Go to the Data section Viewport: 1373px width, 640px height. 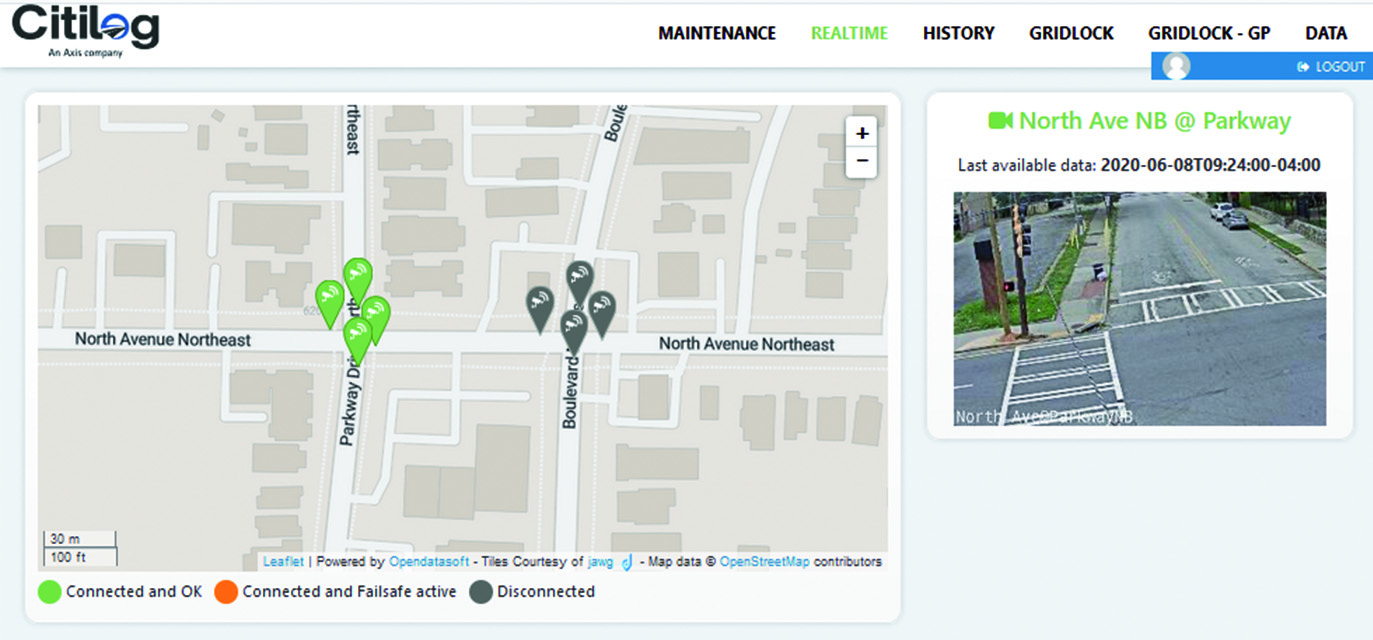(1326, 33)
